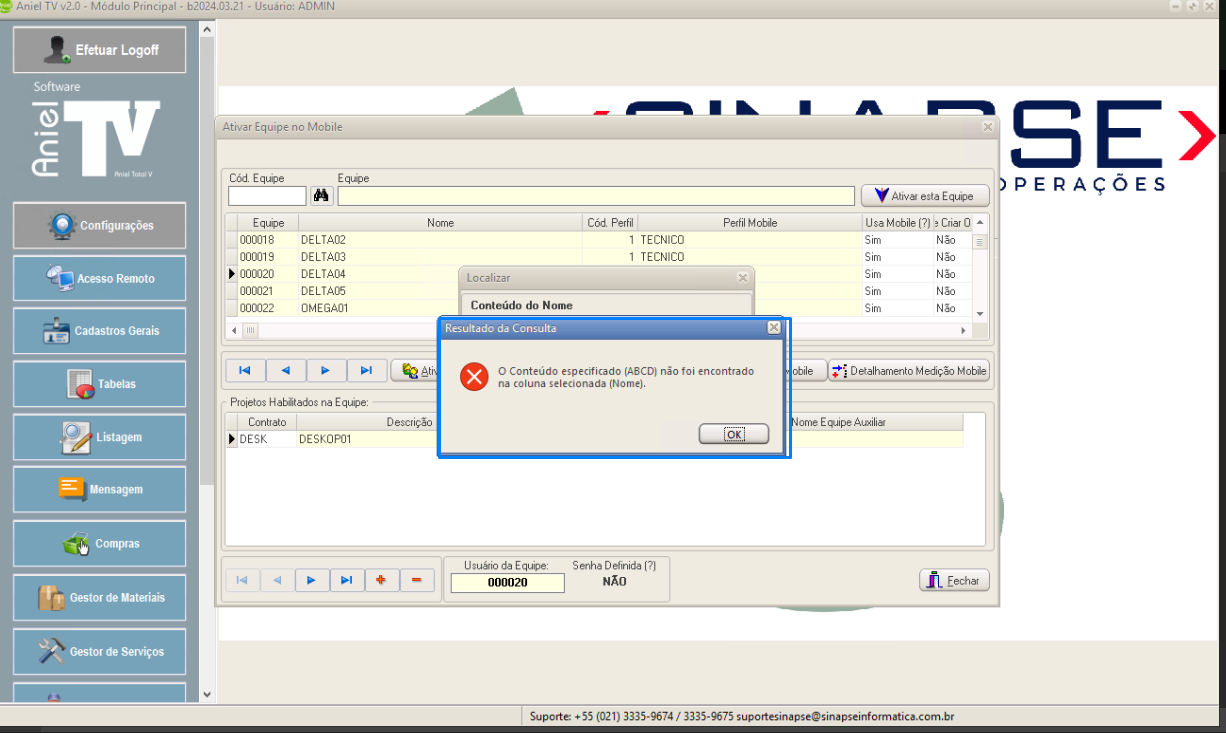Close the Resultado da Consulta dialog with X

point(773,328)
